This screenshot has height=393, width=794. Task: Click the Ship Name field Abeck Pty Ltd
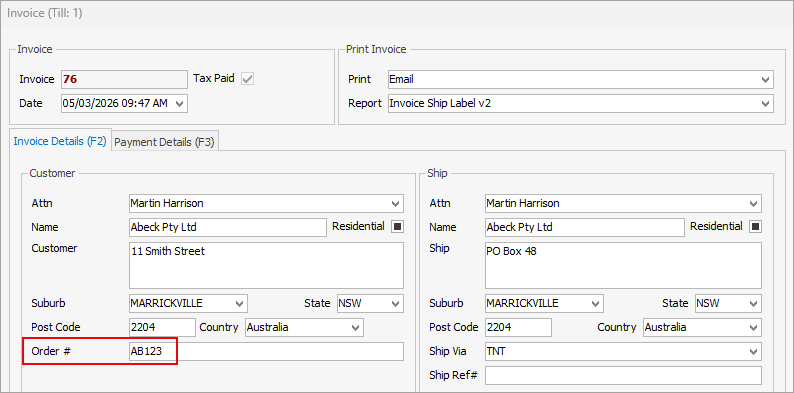pos(585,227)
